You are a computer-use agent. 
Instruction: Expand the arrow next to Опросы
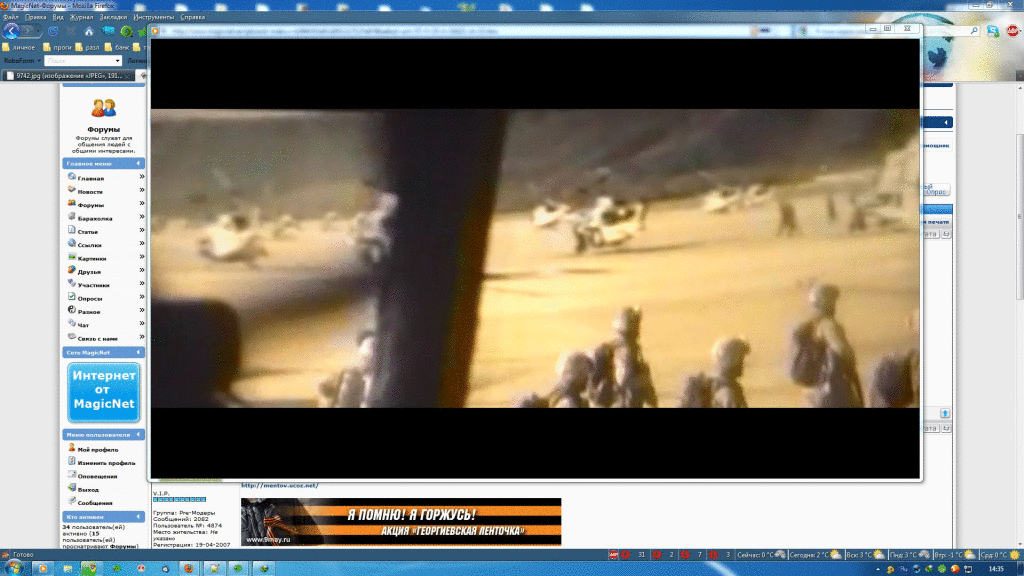click(x=142, y=297)
